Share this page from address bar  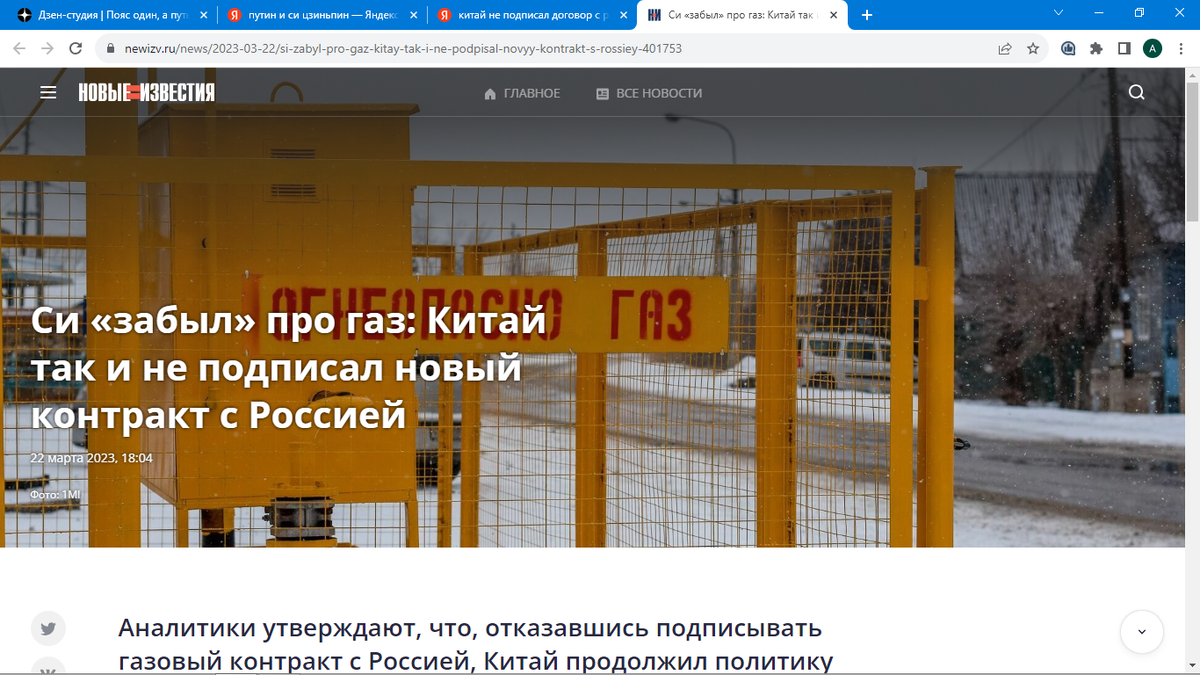coord(1005,48)
